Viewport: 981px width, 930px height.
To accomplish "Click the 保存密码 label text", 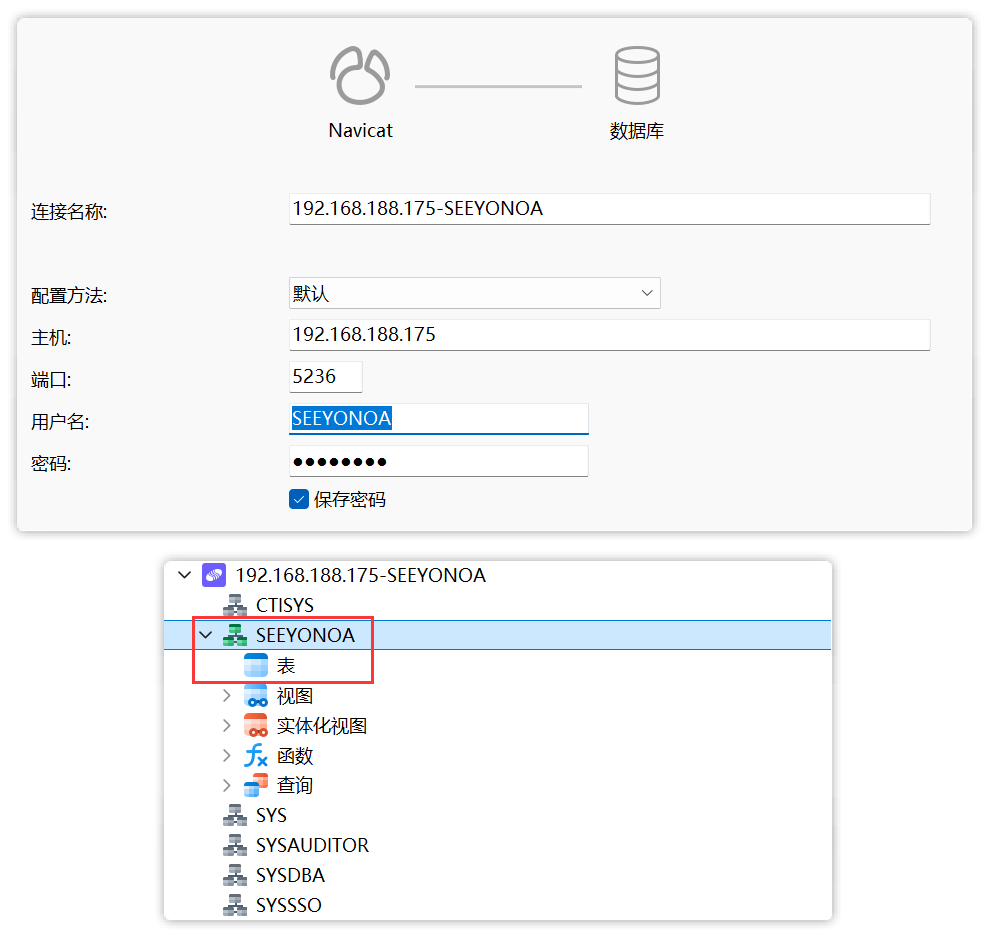I will [350, 499].
